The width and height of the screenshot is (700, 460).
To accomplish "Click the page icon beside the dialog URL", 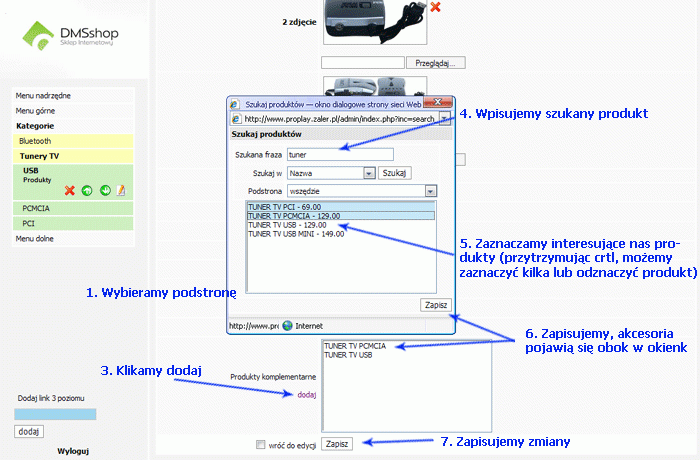I will click(236, 119).
